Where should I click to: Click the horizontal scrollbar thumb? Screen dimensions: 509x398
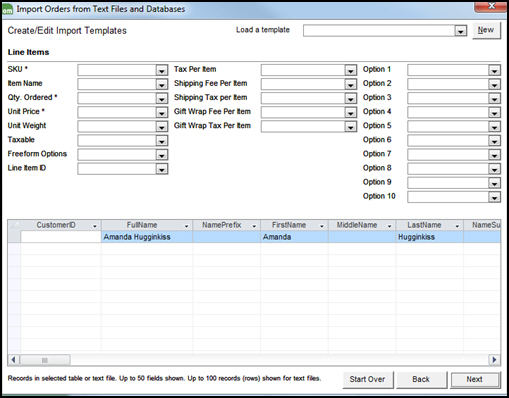click(x=45, y=360)
